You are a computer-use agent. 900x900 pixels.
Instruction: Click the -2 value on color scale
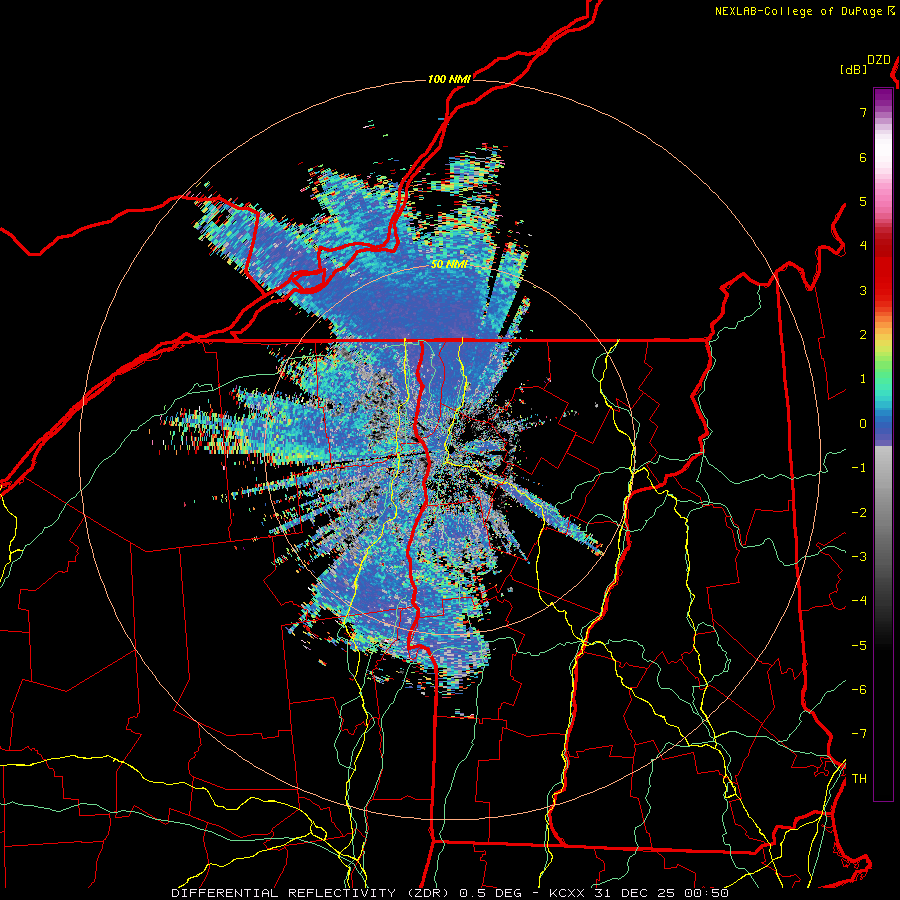click(x=859, y=513)
